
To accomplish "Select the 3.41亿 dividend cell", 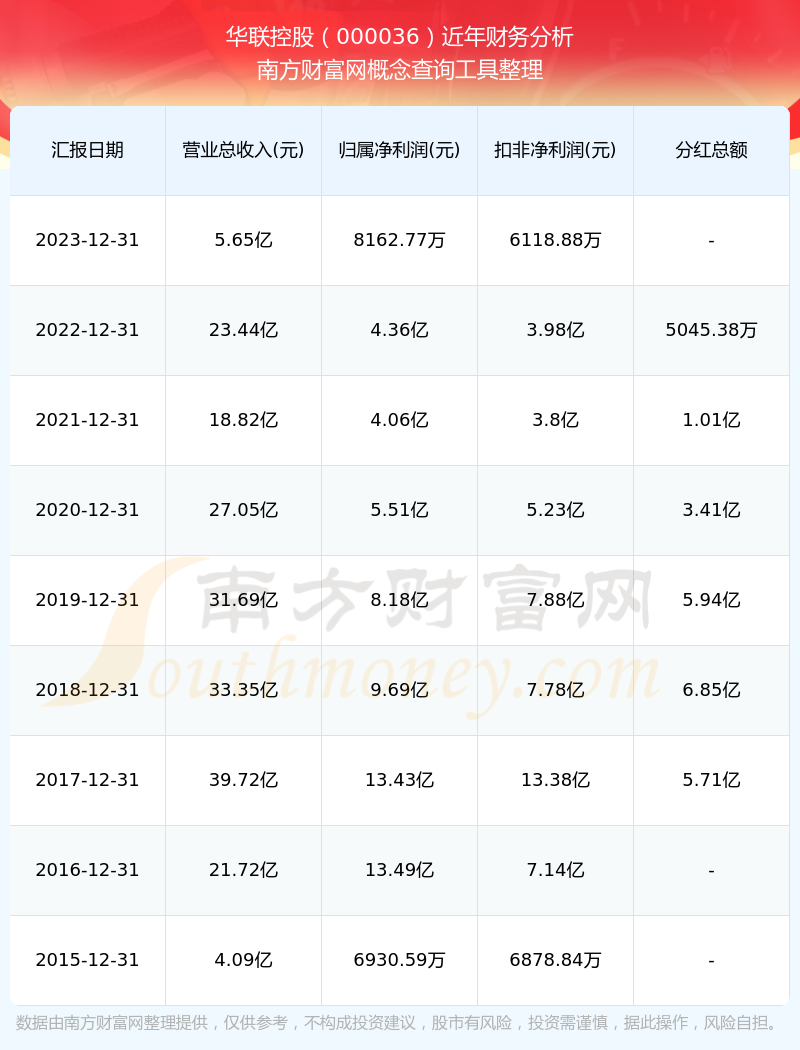I will click(712, 510).
